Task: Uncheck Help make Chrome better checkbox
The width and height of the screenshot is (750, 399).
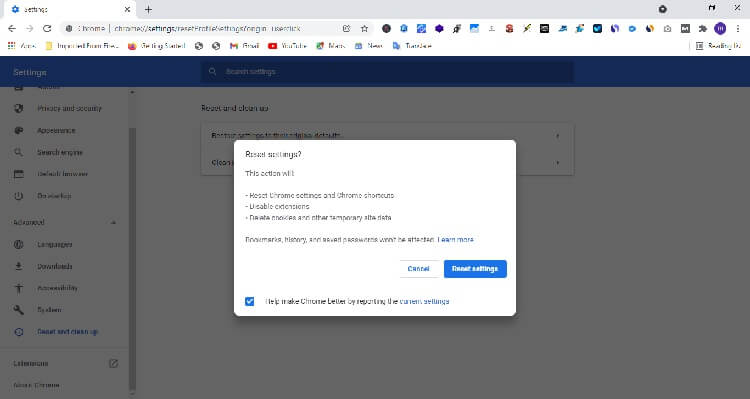Action: (x=250, y=301)
